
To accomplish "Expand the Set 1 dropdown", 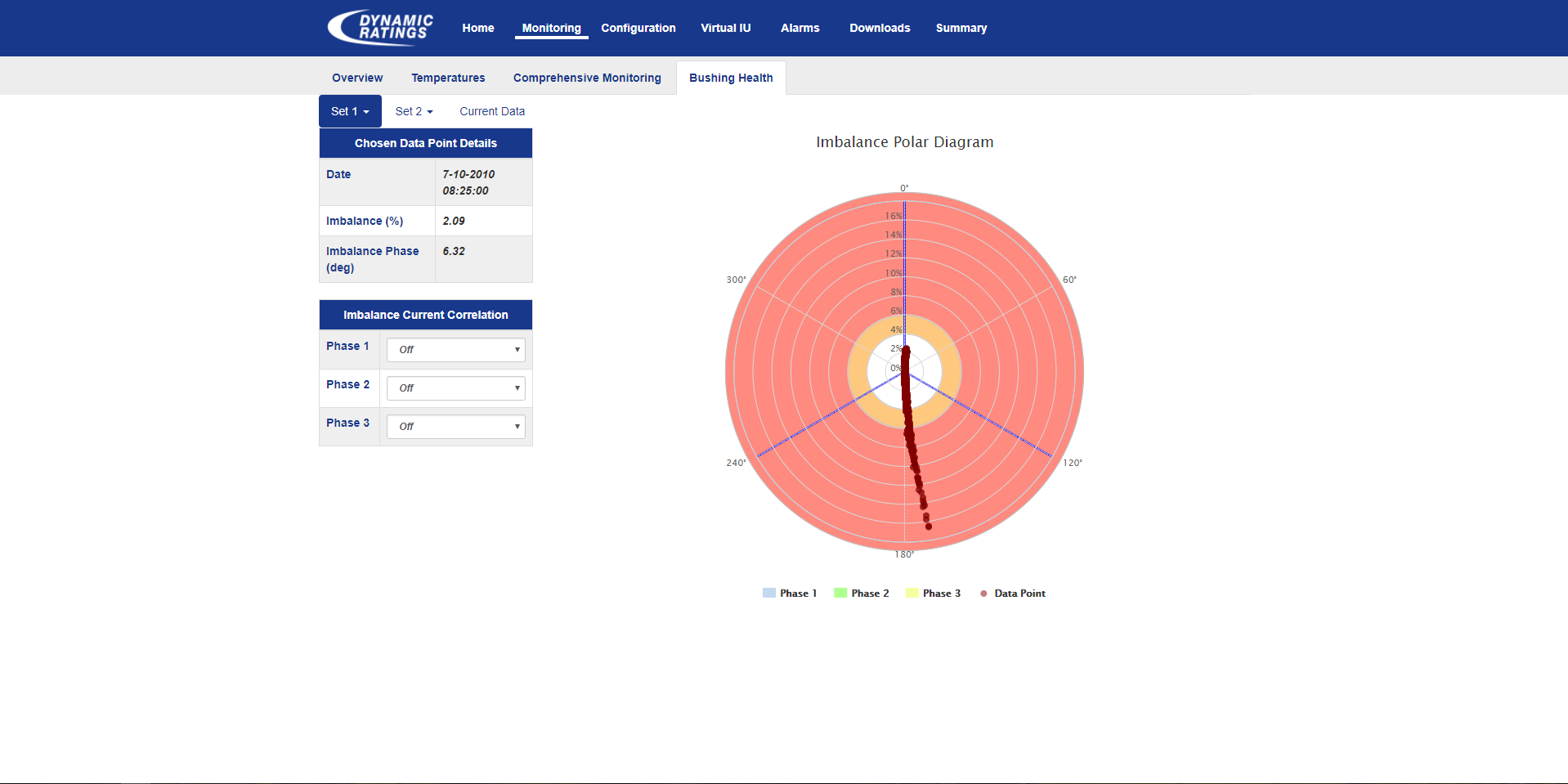I will (x=350, y=111).
